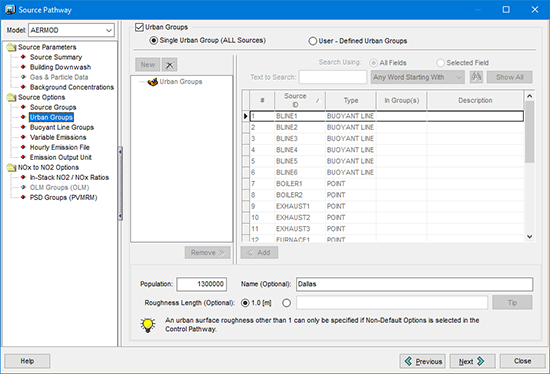Select Urban Groups in Source Options tree

coord(51,117)
